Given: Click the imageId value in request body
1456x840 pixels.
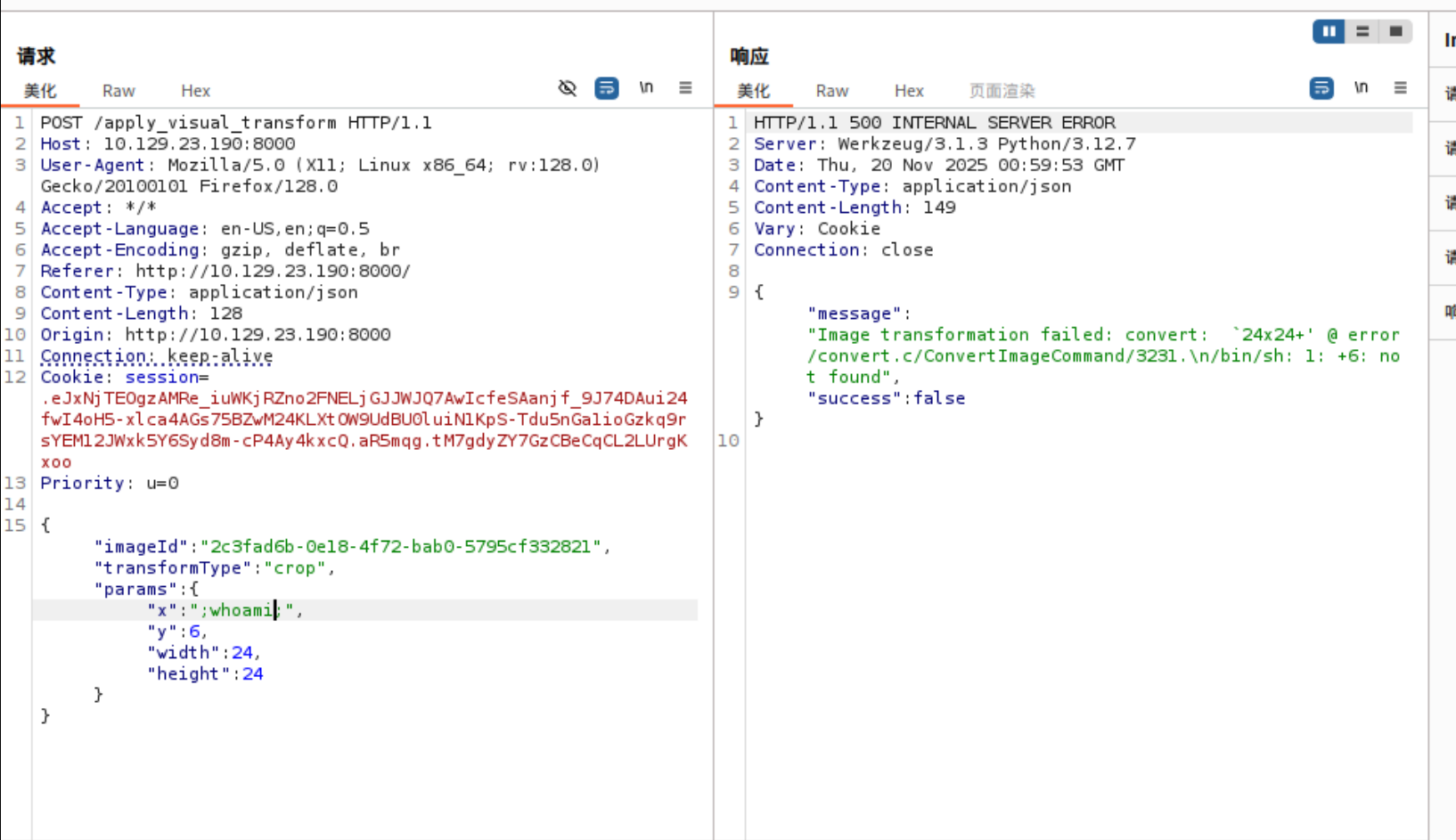Looking at the screenshot, I should (400, 547).
